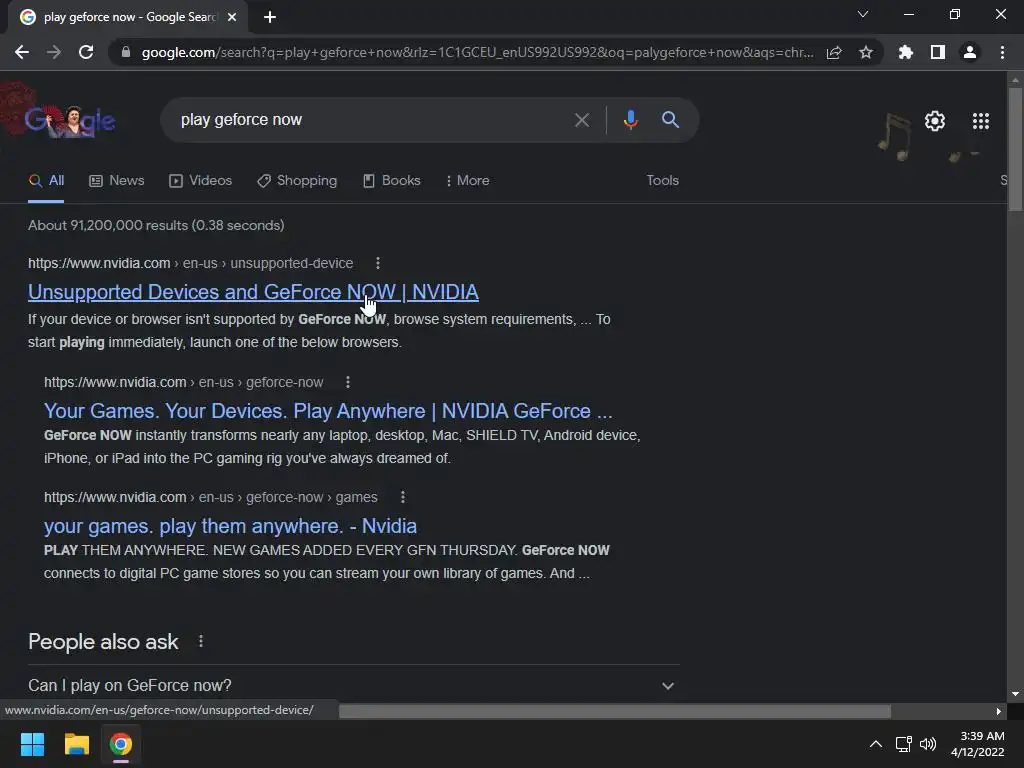Open Google quick settings gear
Image resolution: width=1024 pixels, height=768 pixels.
[935, 121]
